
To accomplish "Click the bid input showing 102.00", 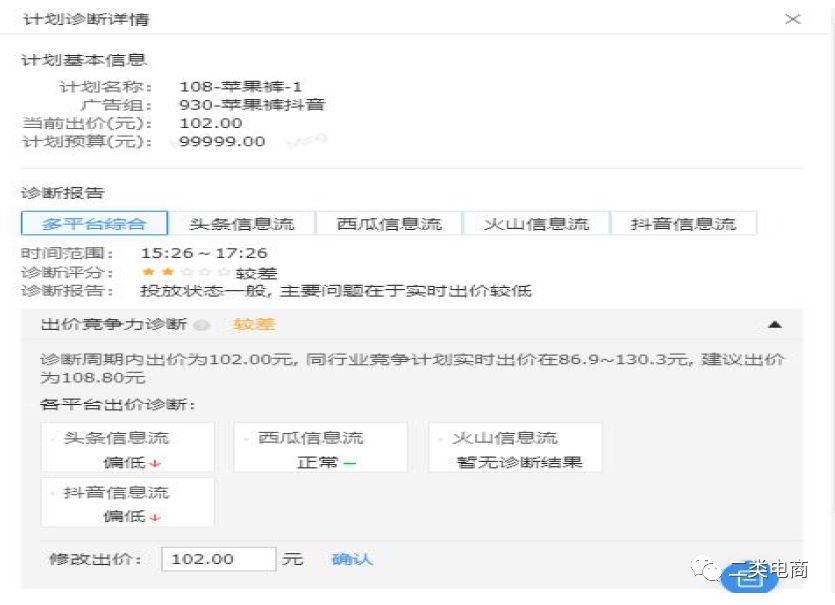I will point(218,559).
